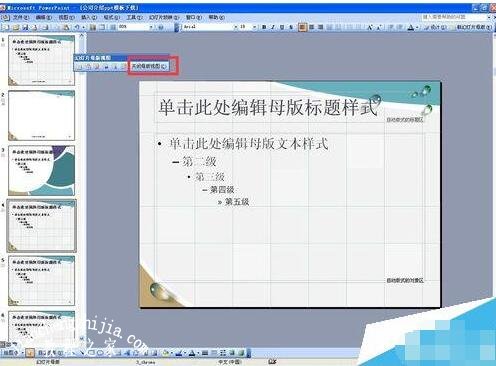496x366 pixels.
Task: Open the 自选图形 AutoShapes menu
Action: [51, 353]
